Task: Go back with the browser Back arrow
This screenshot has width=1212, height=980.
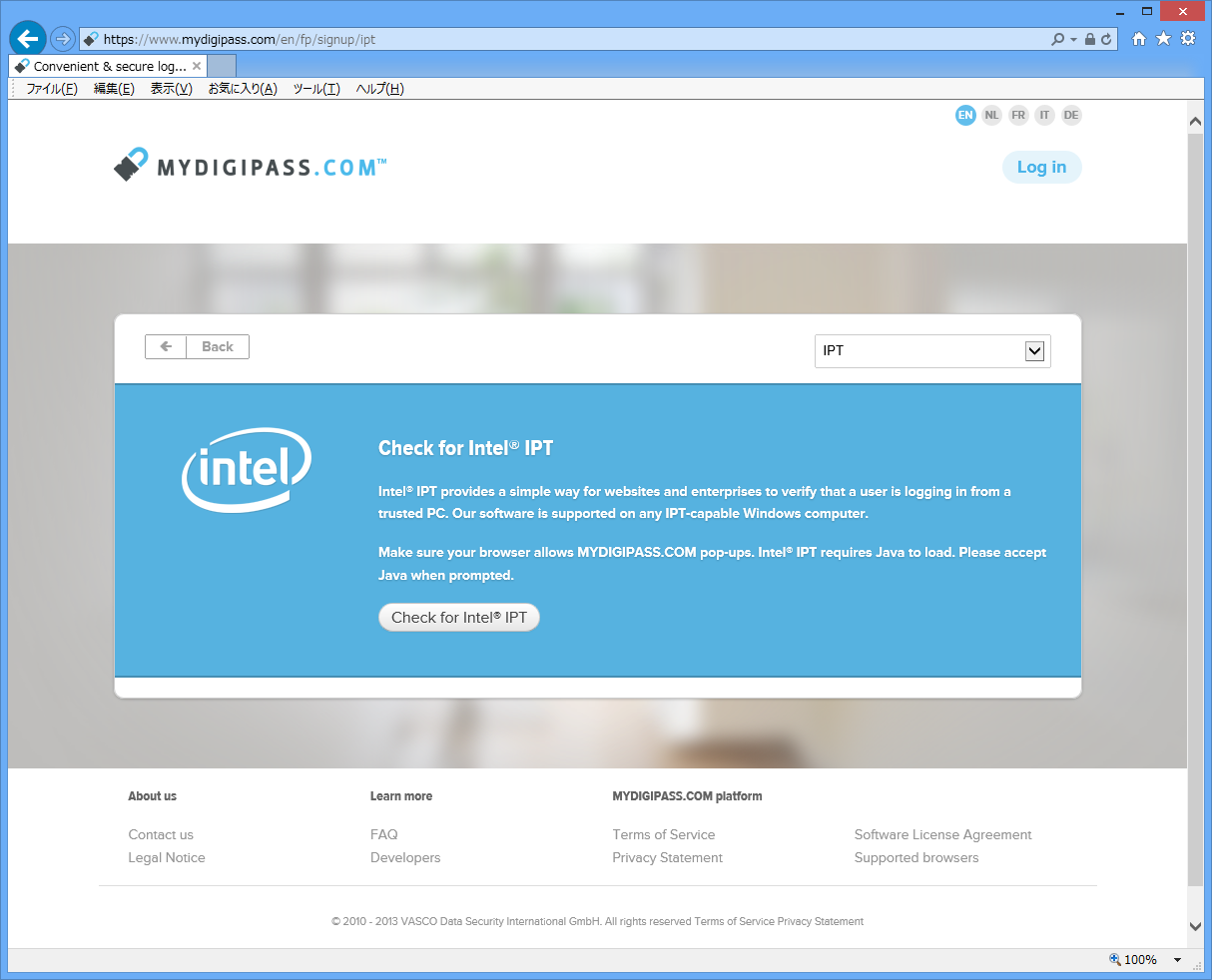Action: pyautogui.click(x=28, y=39)
